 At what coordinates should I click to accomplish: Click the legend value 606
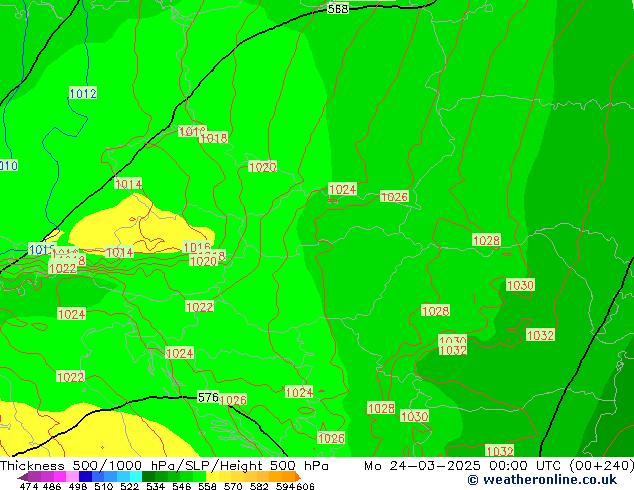(x=305, y=486)
